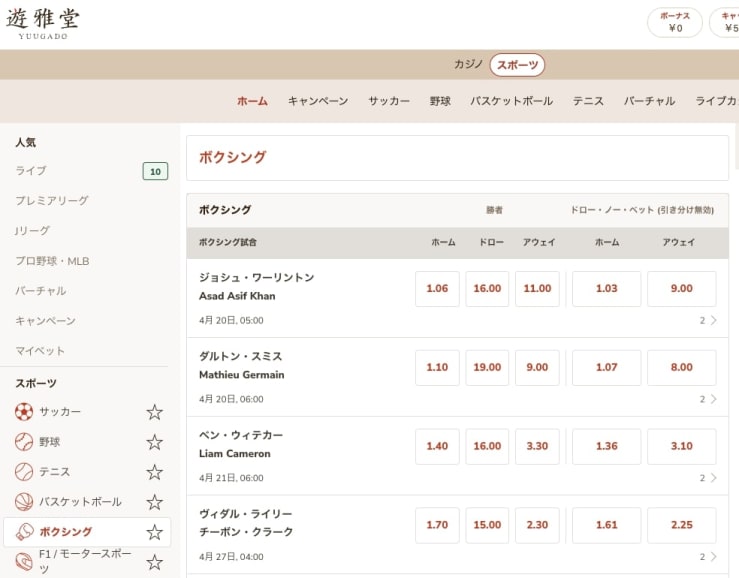Image resolution: width=739 pixels, height=578 pixels.
Task: Expand more markets for ダルトン・スミス match
Action: [708, 399]
